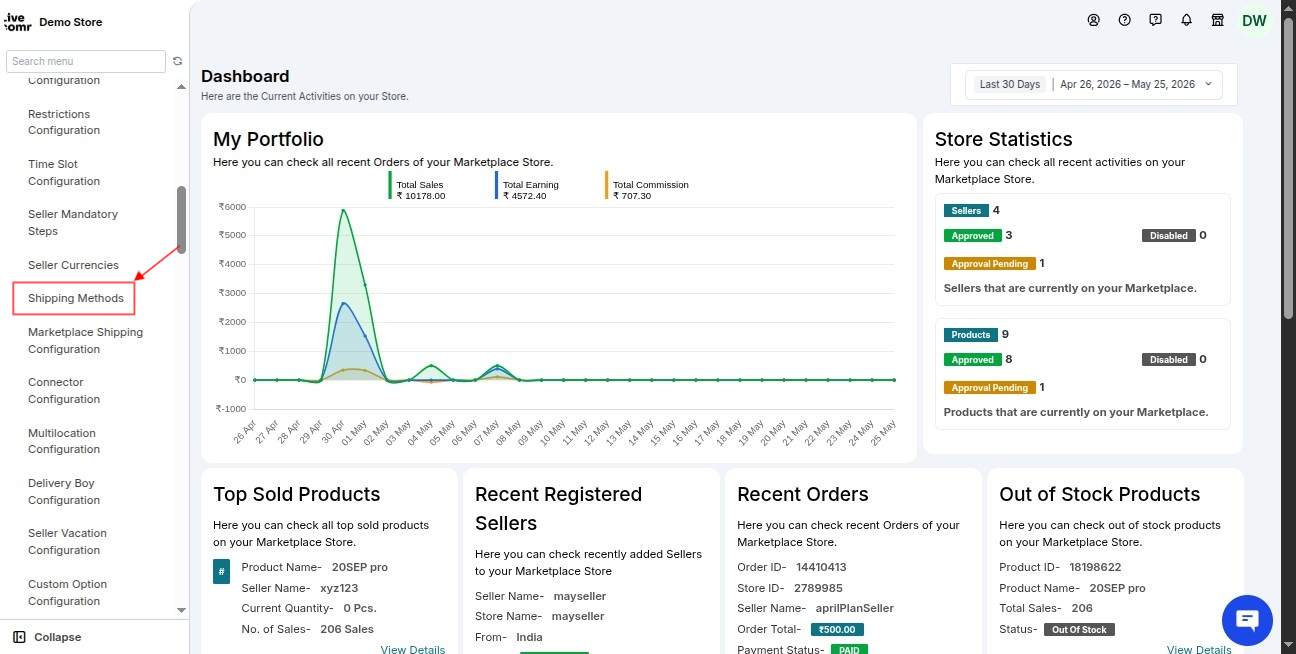Screen dimensions: 1296x654
Task: Click View Details under Out of Stock Products
Action: click(x=1199, y=649)
